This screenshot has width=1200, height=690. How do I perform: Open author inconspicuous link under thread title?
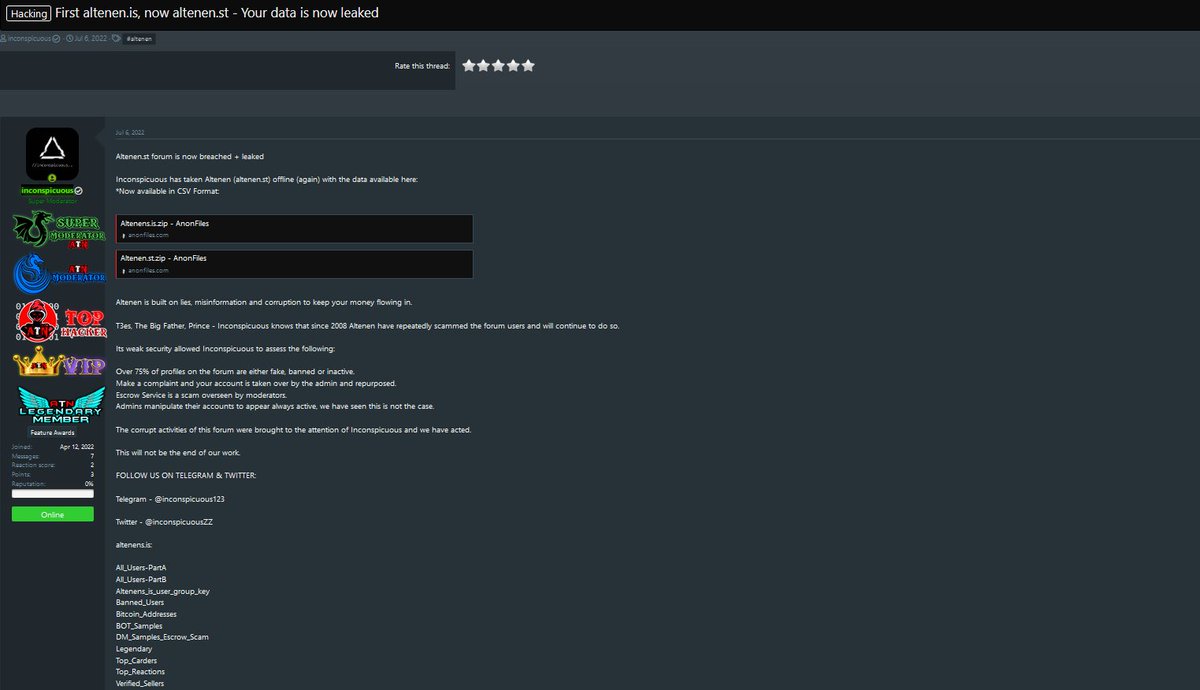click(29, 39)
